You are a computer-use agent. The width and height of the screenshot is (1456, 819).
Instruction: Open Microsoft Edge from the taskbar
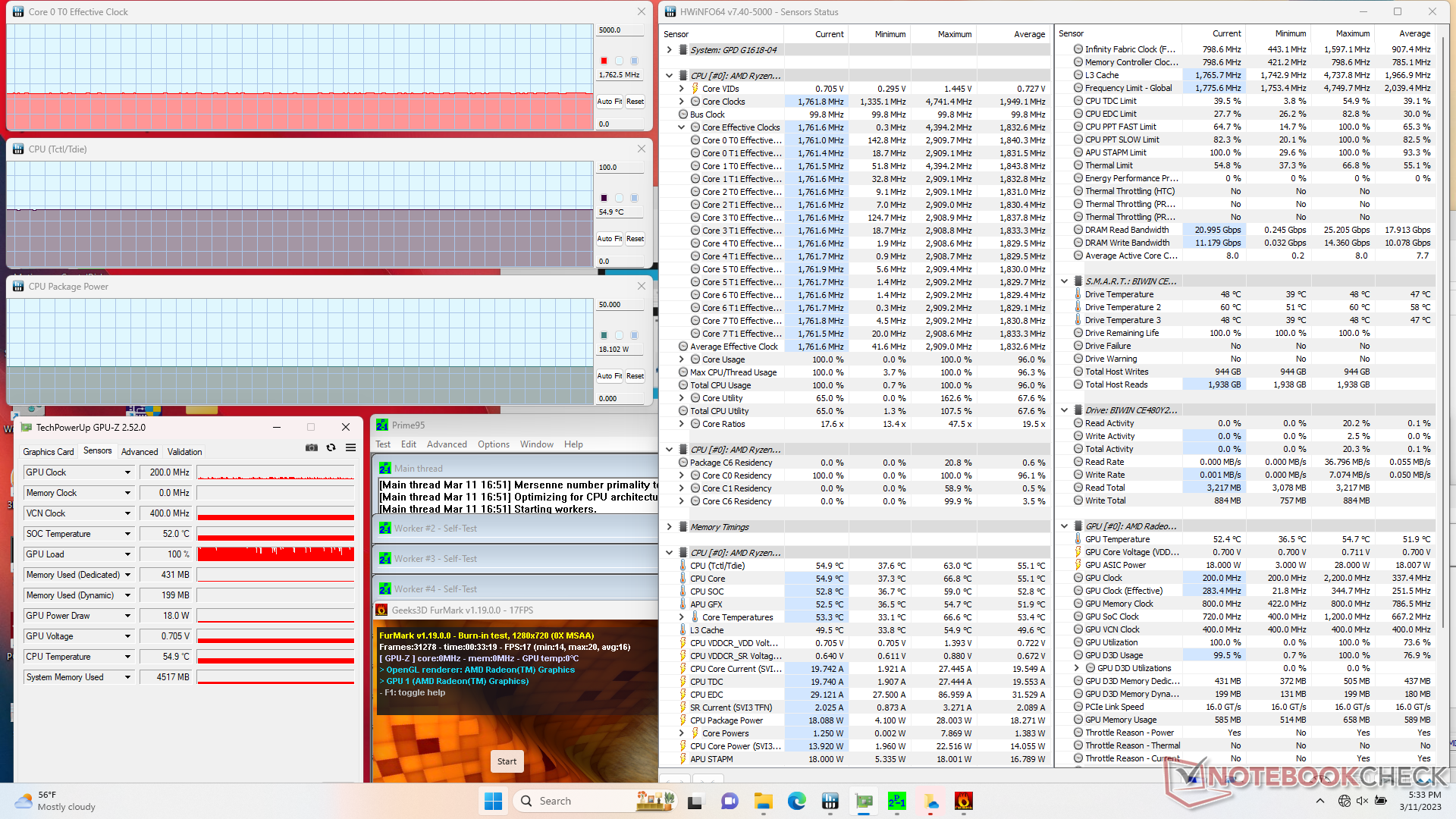coord(796,801)
